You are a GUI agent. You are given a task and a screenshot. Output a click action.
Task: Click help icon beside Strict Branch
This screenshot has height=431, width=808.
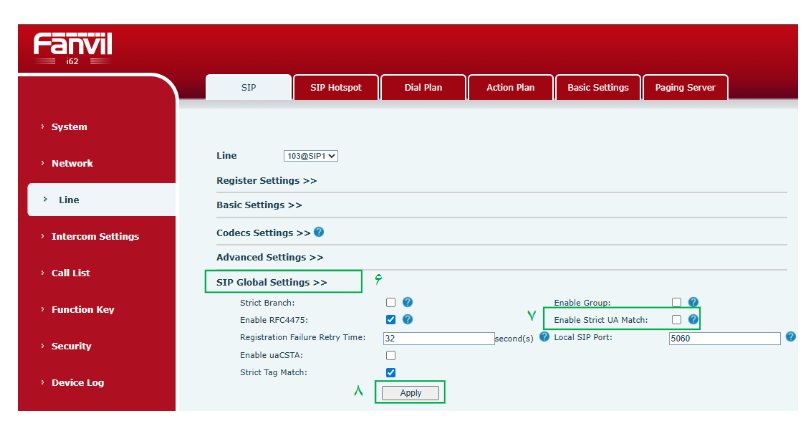click(x=407, y=302)
